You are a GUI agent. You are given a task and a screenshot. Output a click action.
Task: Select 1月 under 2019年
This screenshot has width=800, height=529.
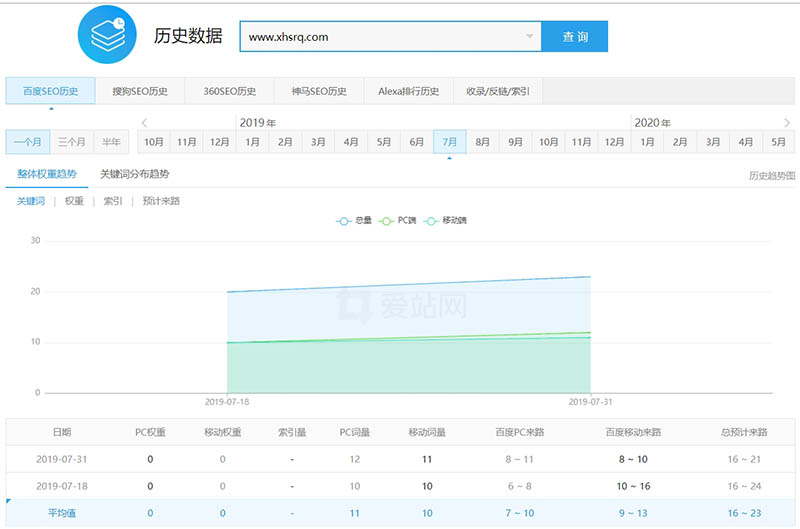[253, 142]
